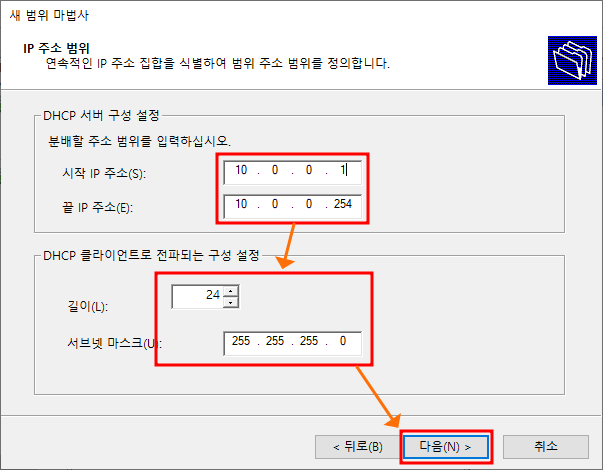
Task: Select second octet of 끝 IP 주소
Action: click(275, 204)
